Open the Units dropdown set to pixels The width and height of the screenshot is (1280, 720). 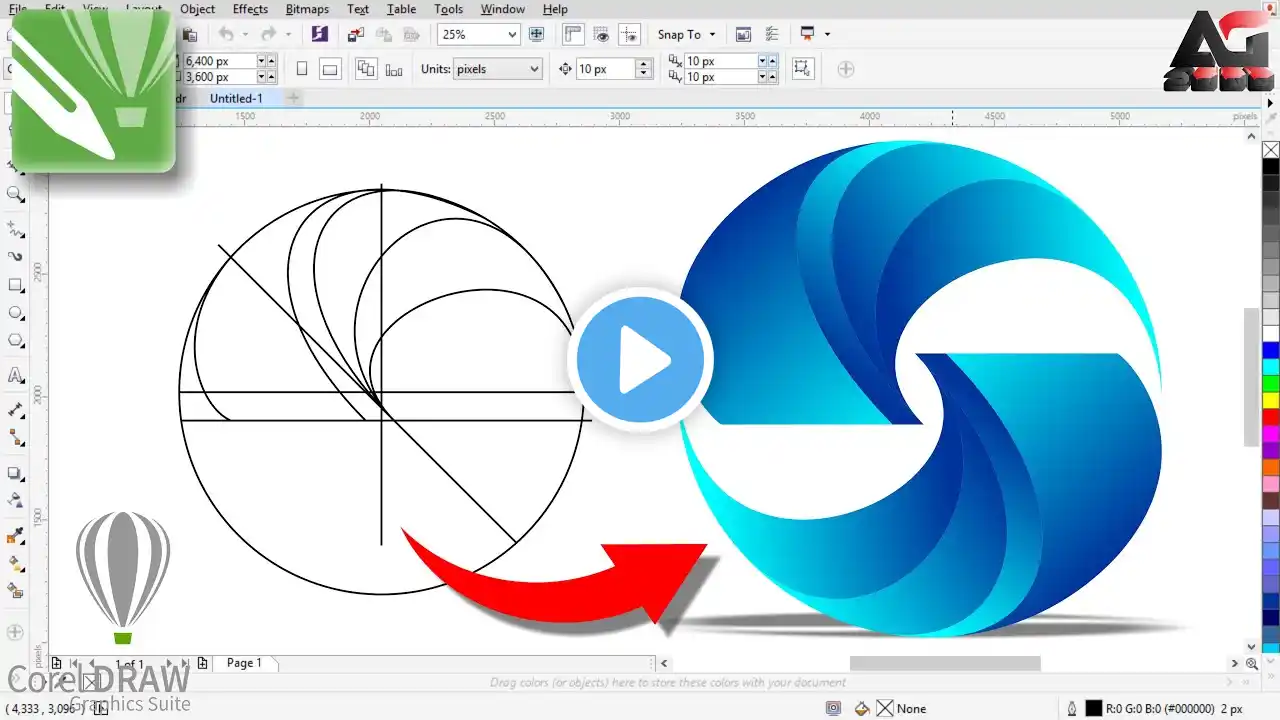[497, 69]
